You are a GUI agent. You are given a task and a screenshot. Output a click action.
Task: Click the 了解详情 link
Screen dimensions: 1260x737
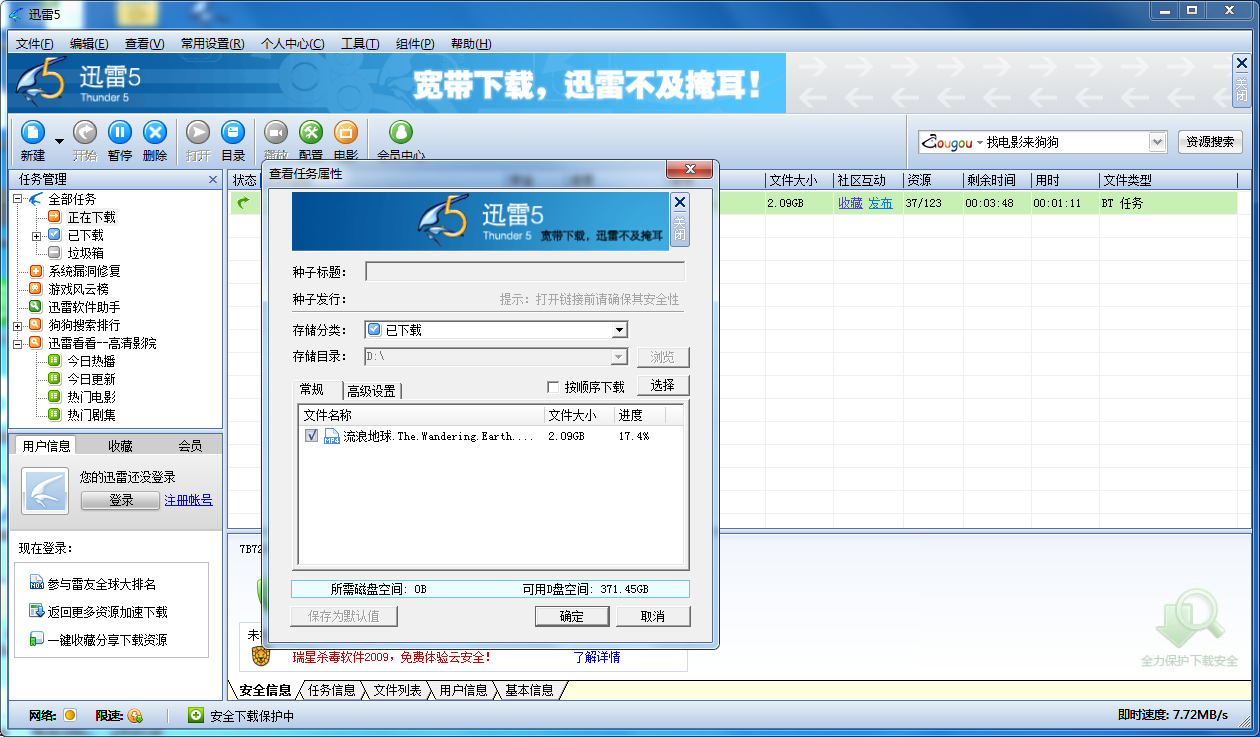pos(596,657)
